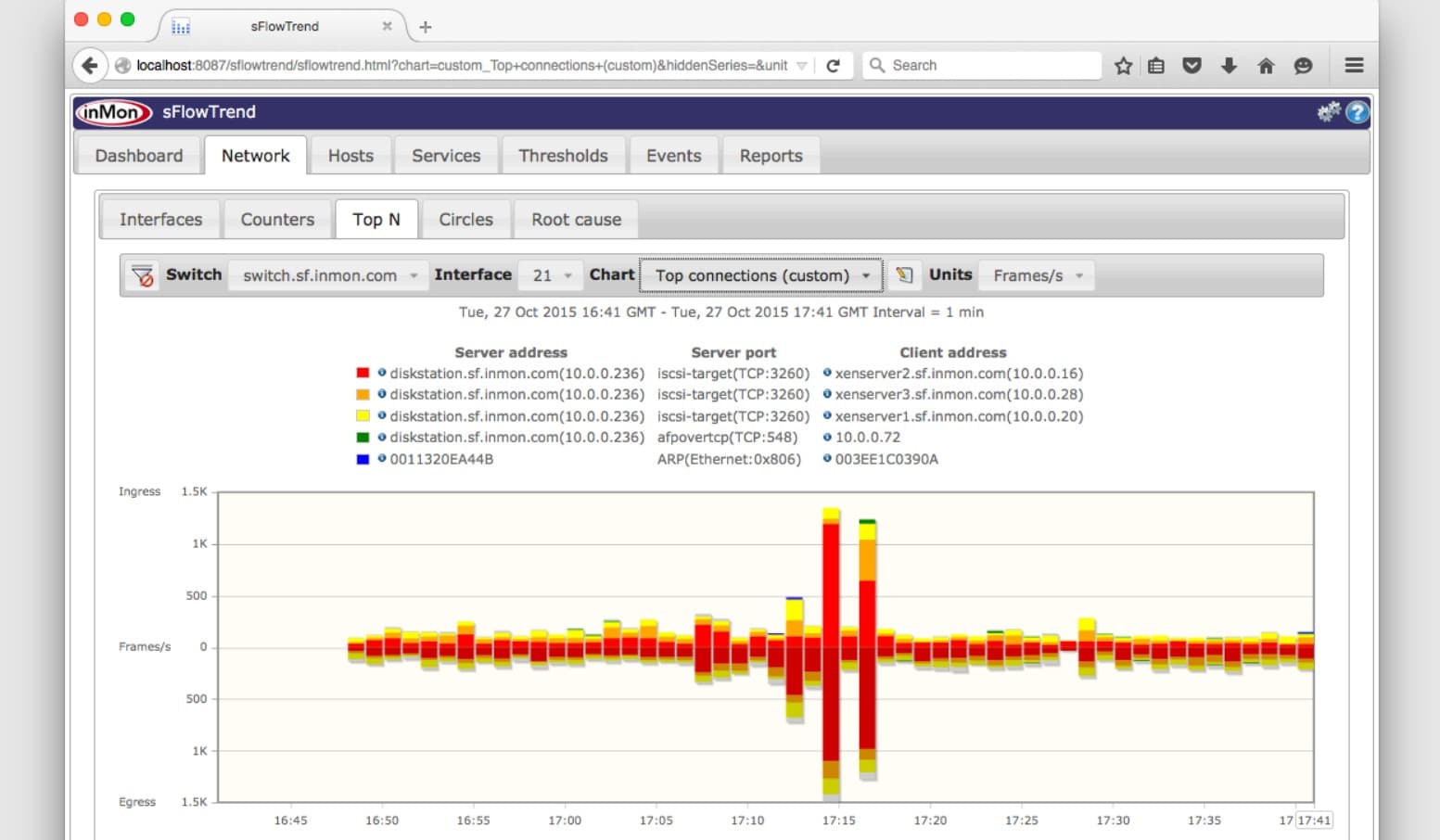Click the filter icon beside Switch
Screen dimensions: 1440x840
(143, 275)
